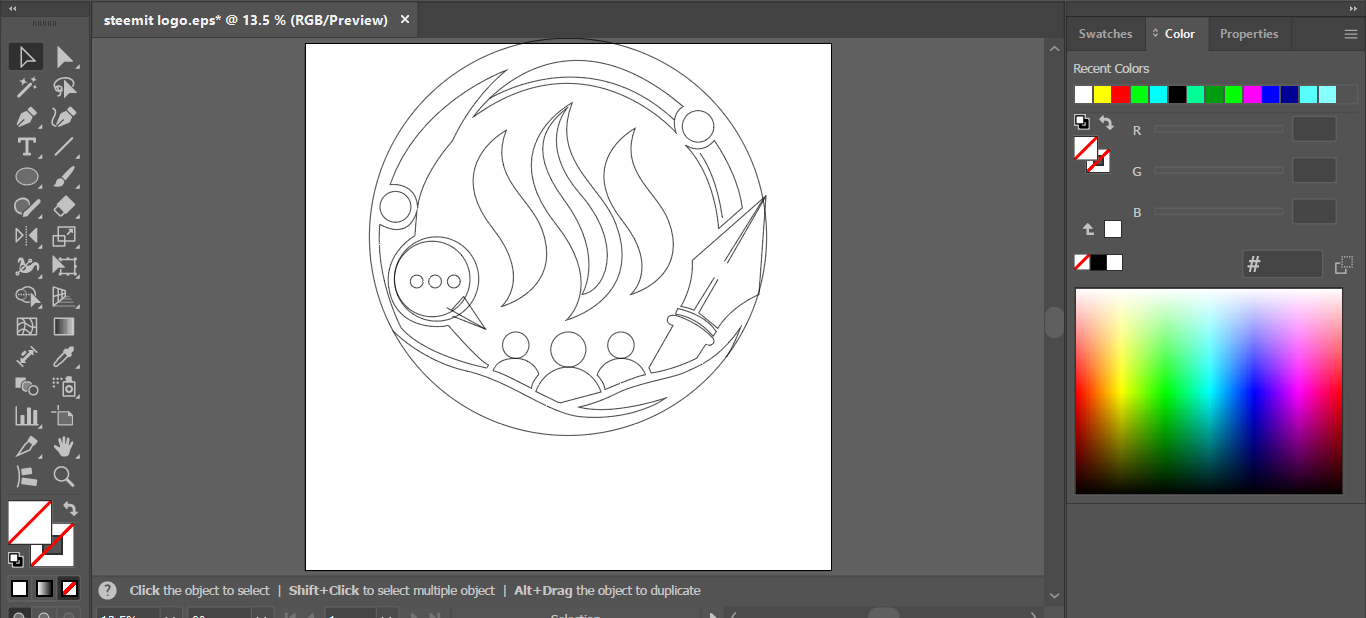The width and height of the screenshot is (1366, 618).
Task: Select the Reflect tool
Action: [27, 237]
